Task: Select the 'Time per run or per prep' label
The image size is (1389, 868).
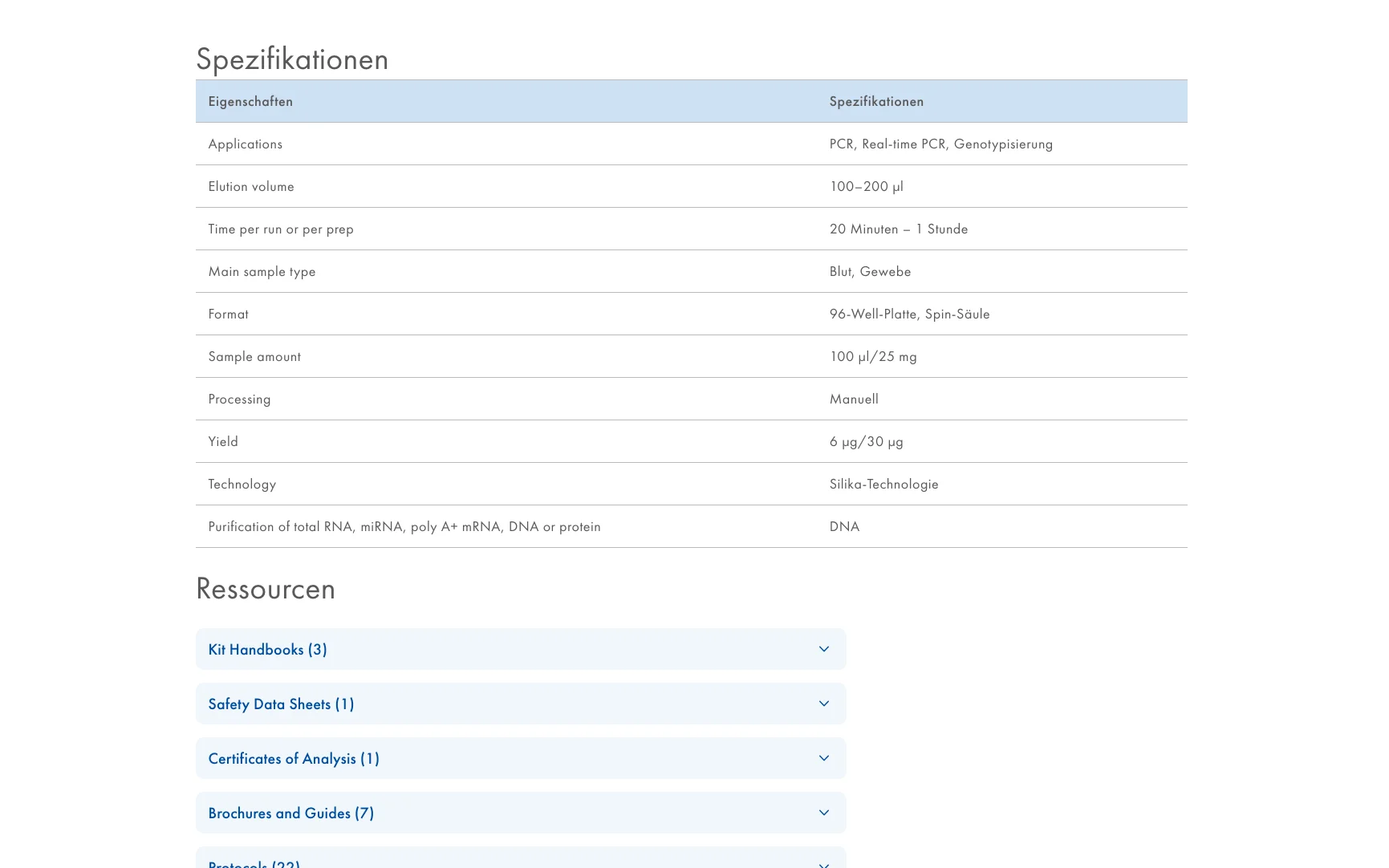Action: (x=281, y=229)
